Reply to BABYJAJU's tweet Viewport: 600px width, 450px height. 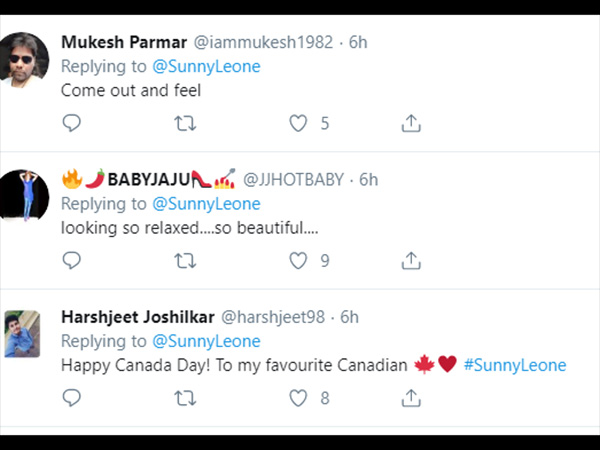72,261
